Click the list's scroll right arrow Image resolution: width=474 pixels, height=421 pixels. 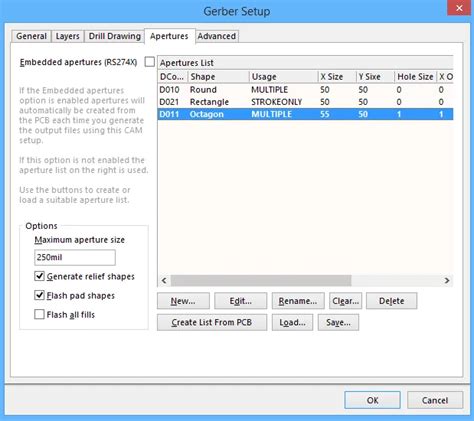coord(447,280)
